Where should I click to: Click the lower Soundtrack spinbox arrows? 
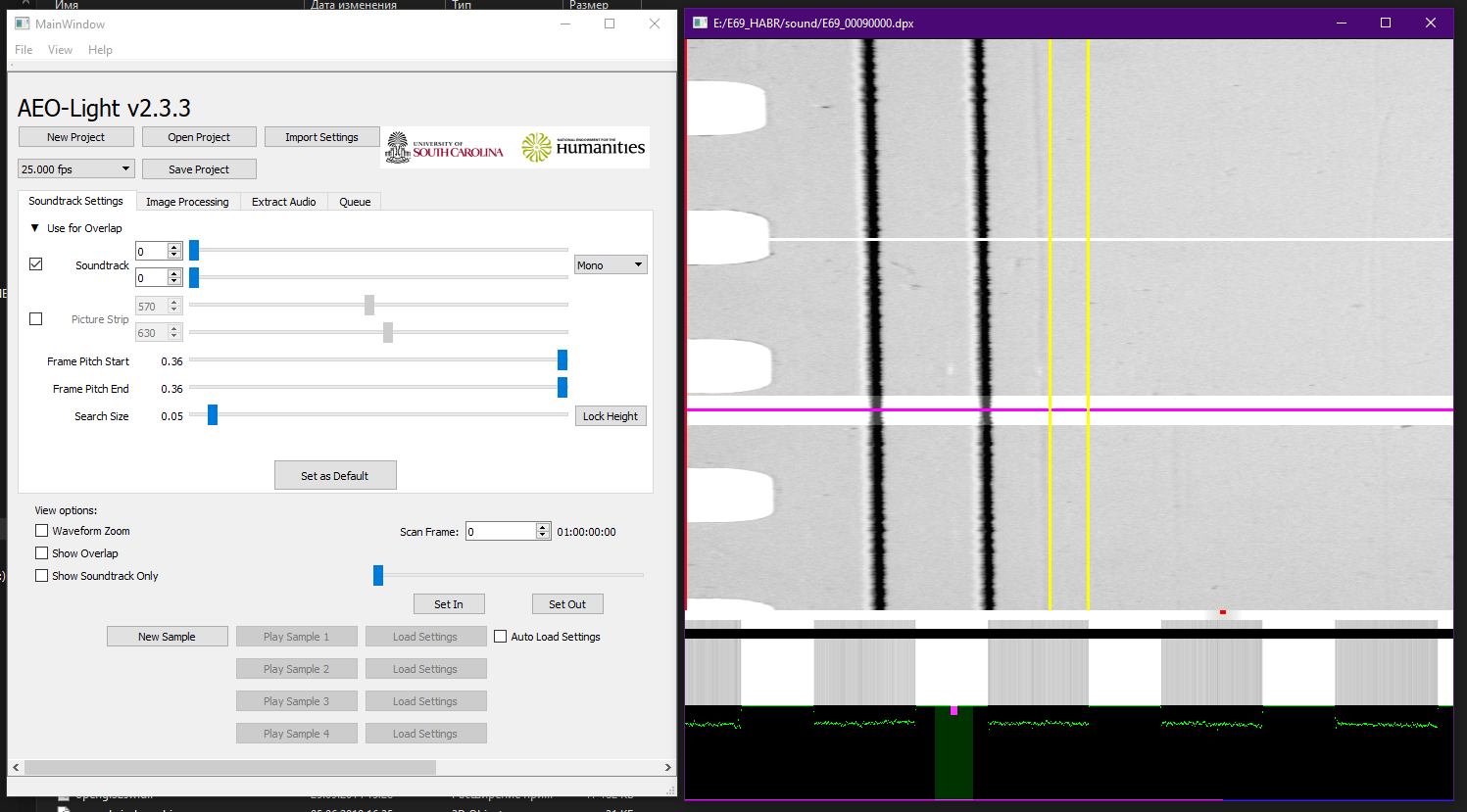[174, 278]
